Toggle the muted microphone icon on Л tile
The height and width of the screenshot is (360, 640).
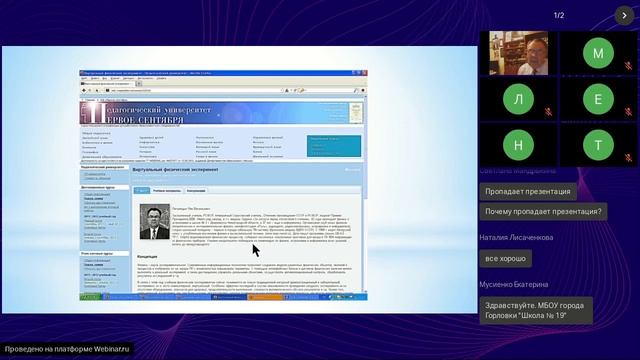pyautogui.click(x=549, y=111)
